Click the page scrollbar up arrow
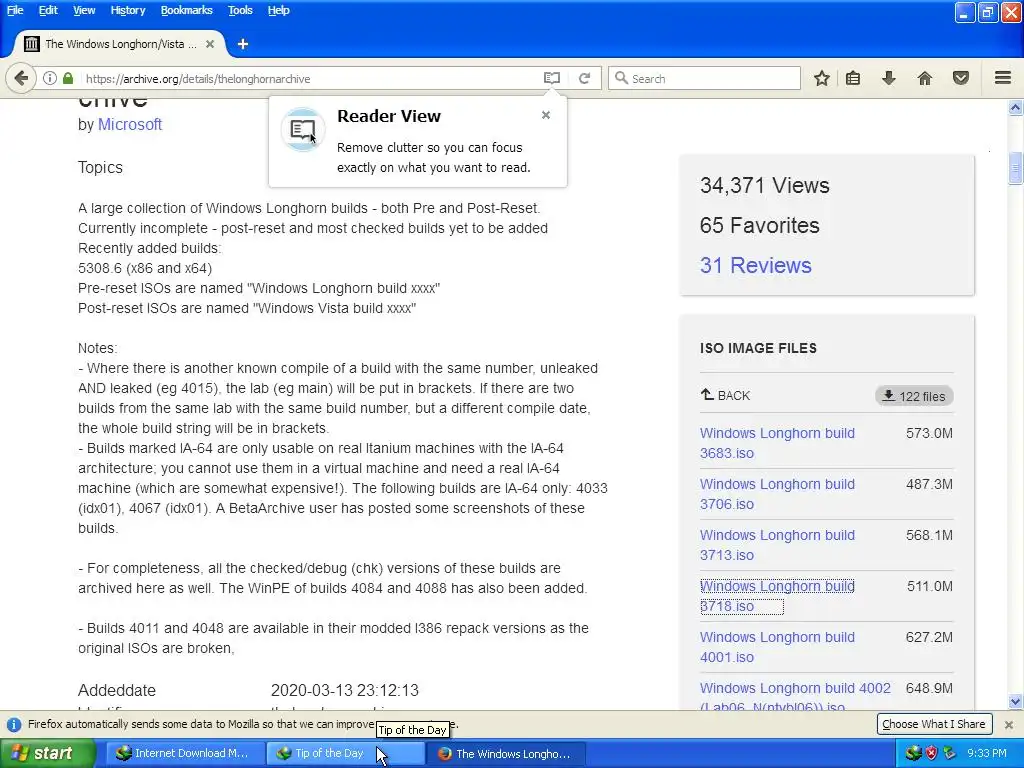This screenshot has width=1024, height=768. click(1015, 107)
